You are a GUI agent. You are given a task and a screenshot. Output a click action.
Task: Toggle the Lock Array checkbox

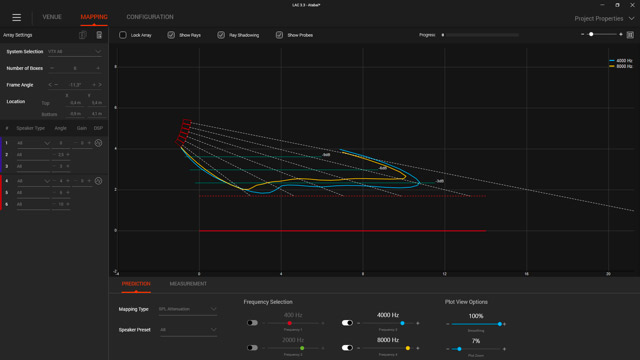pos(122,35)
